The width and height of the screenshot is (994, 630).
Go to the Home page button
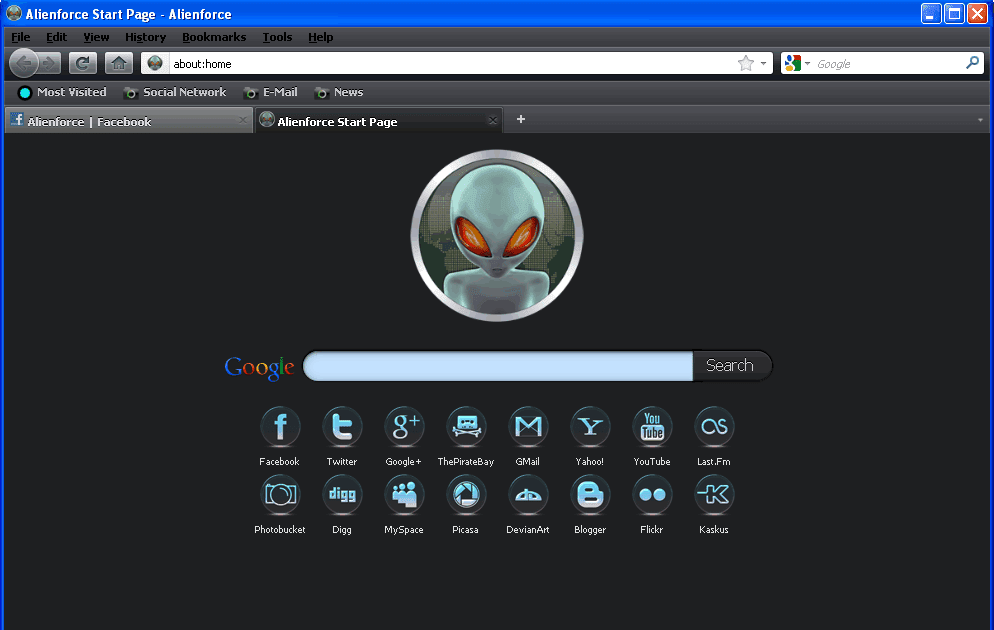119,63
